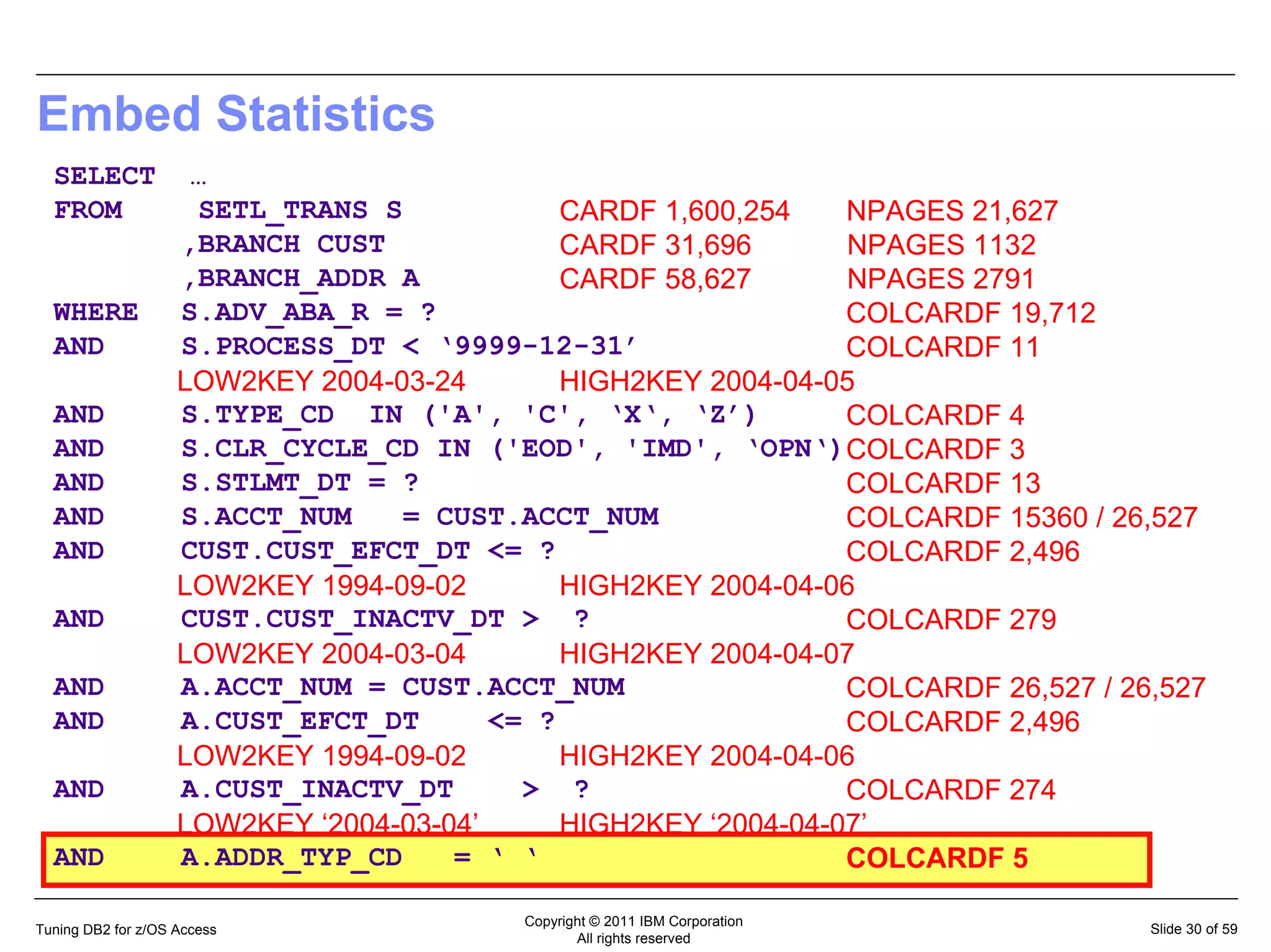Click 'A.CUST_EFCT_DT <= ?' predicate
Image resolution: width=1271 pixels, height=952 pixels.
(367, 722)
